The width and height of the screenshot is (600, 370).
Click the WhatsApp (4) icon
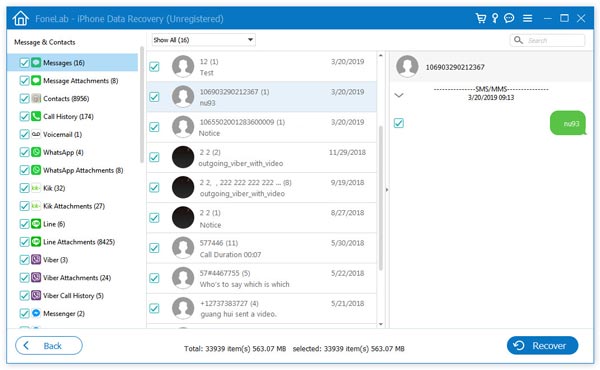tap(36, 152)
